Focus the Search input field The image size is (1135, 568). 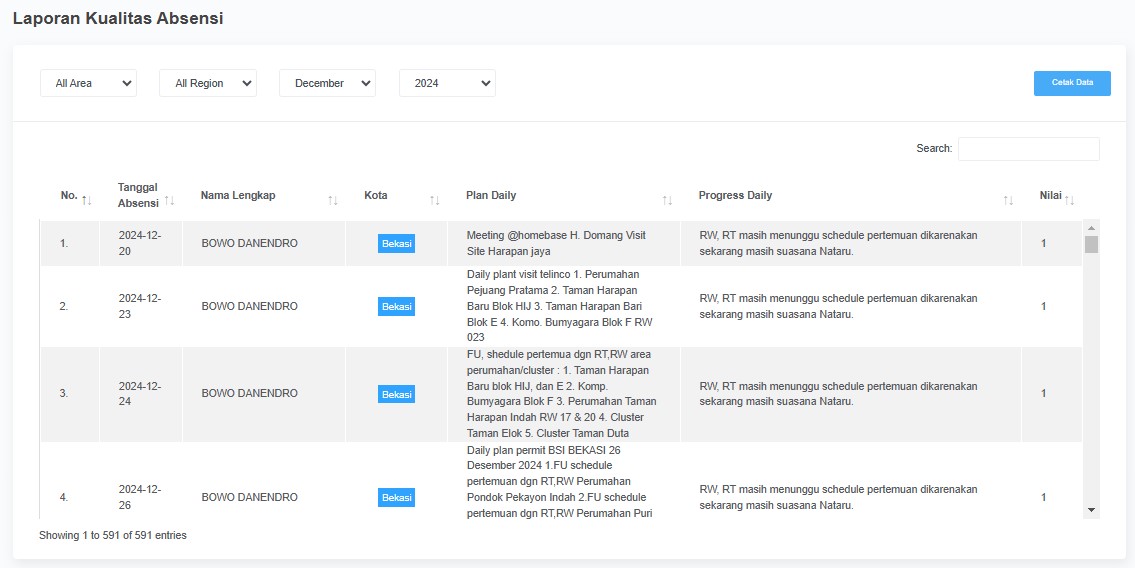(1028, 149)
